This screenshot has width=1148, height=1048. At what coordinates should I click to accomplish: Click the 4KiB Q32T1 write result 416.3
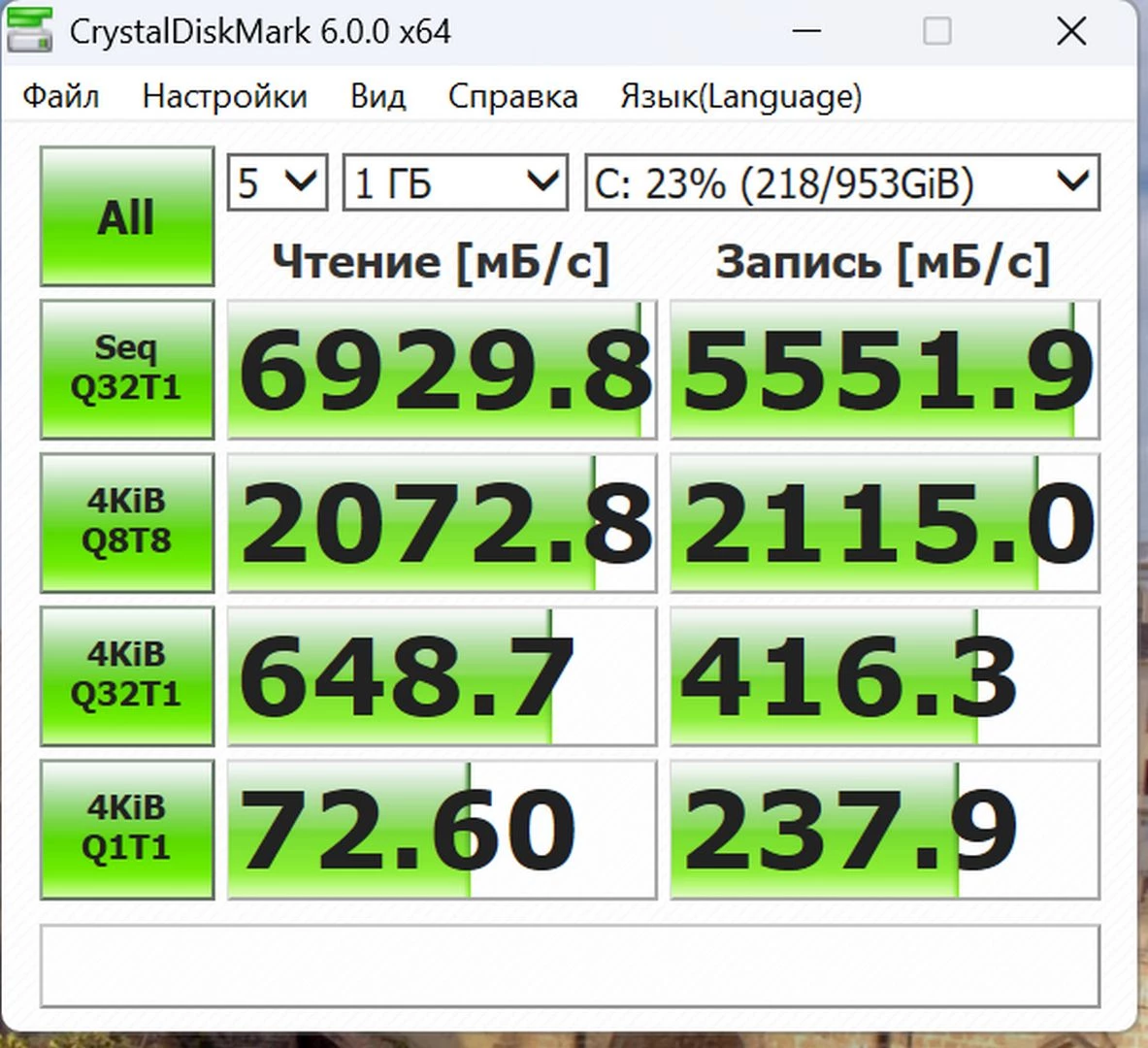click(885, 676)
